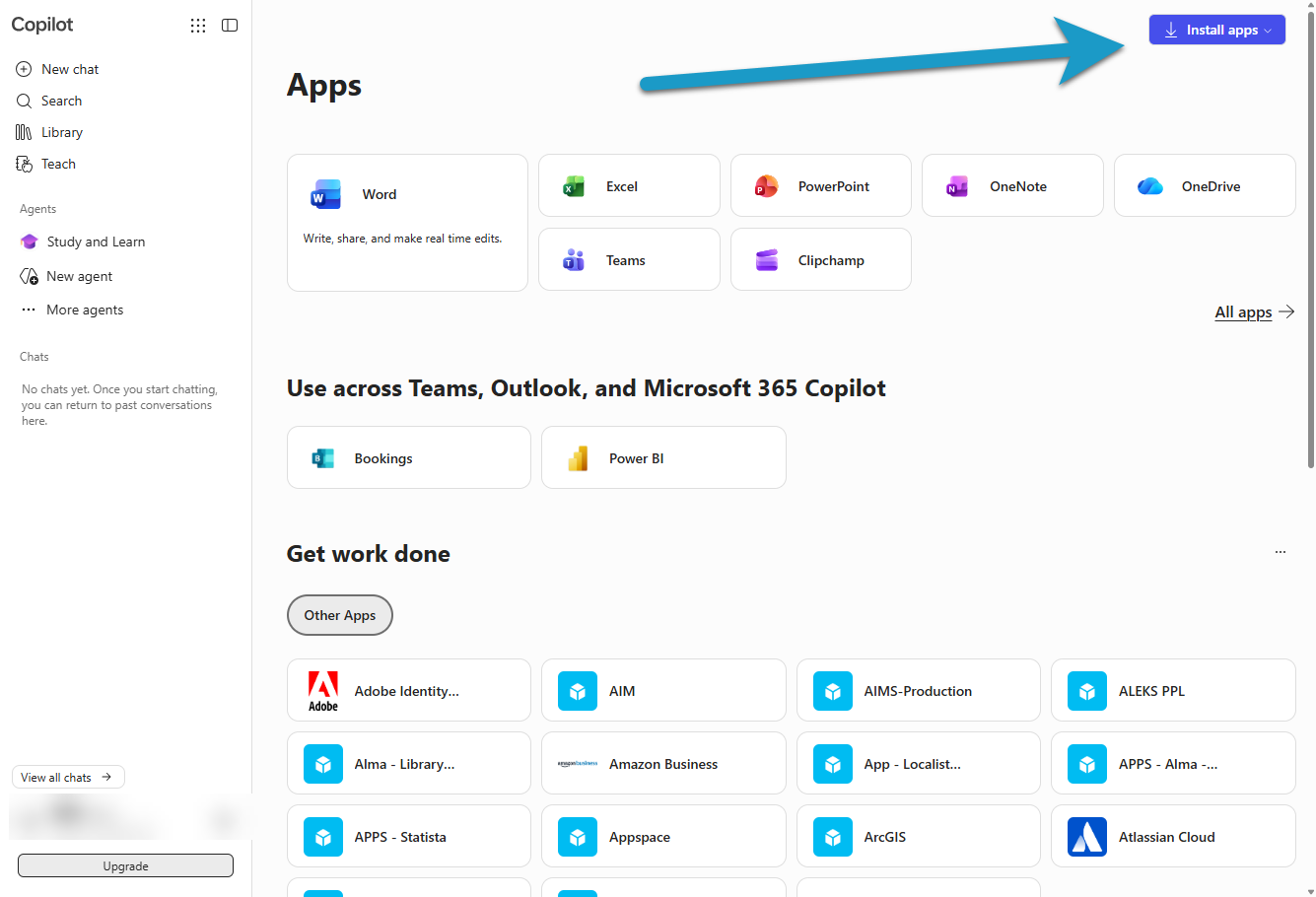Click the Study and Learn graduation cap icon
The width and height of the screenshot is (1316, 897).
(x=30, y=241)
